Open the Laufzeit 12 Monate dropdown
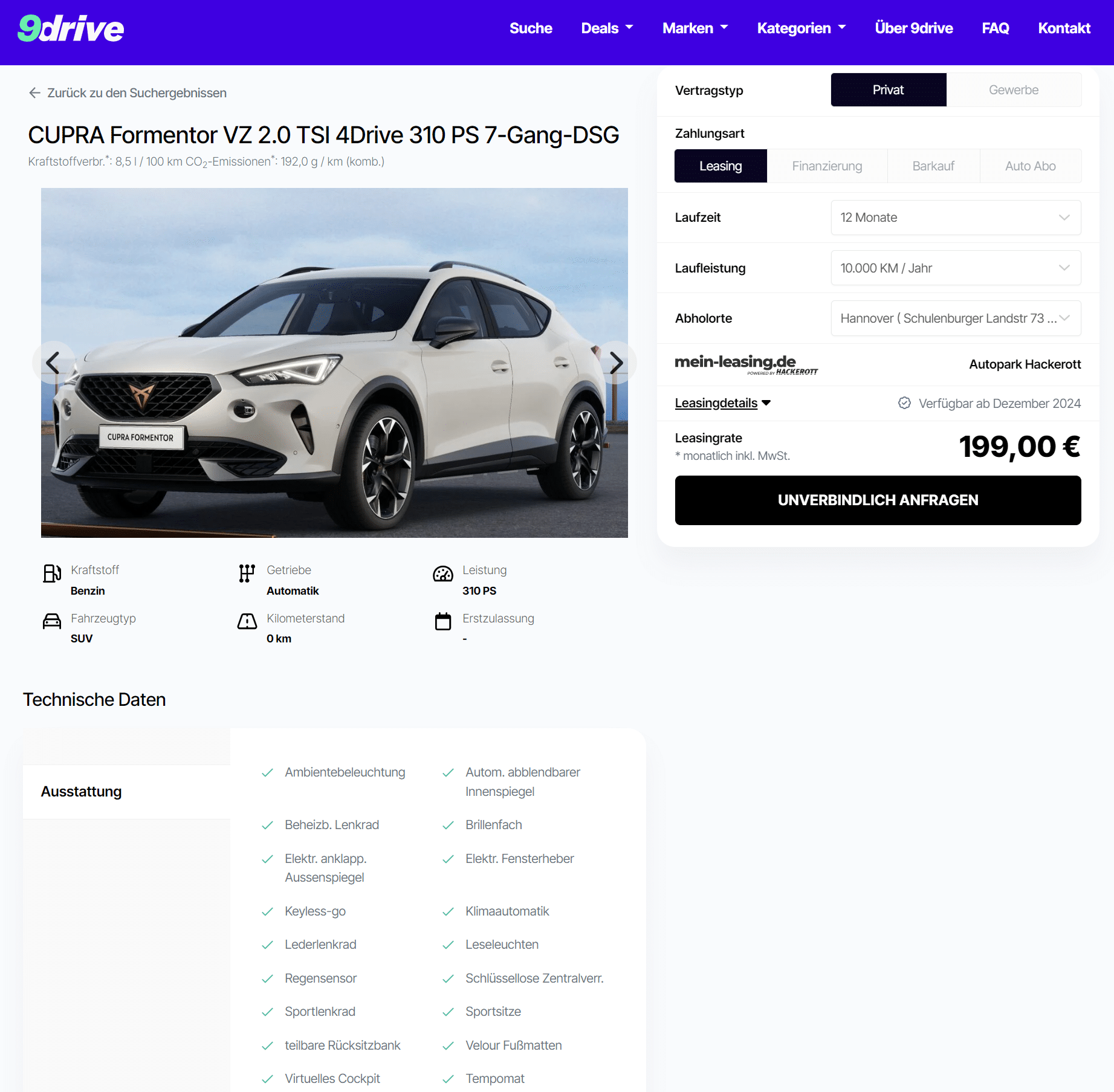The width and height of the screenshot is (1114, 1092). [x=956, y=218]
